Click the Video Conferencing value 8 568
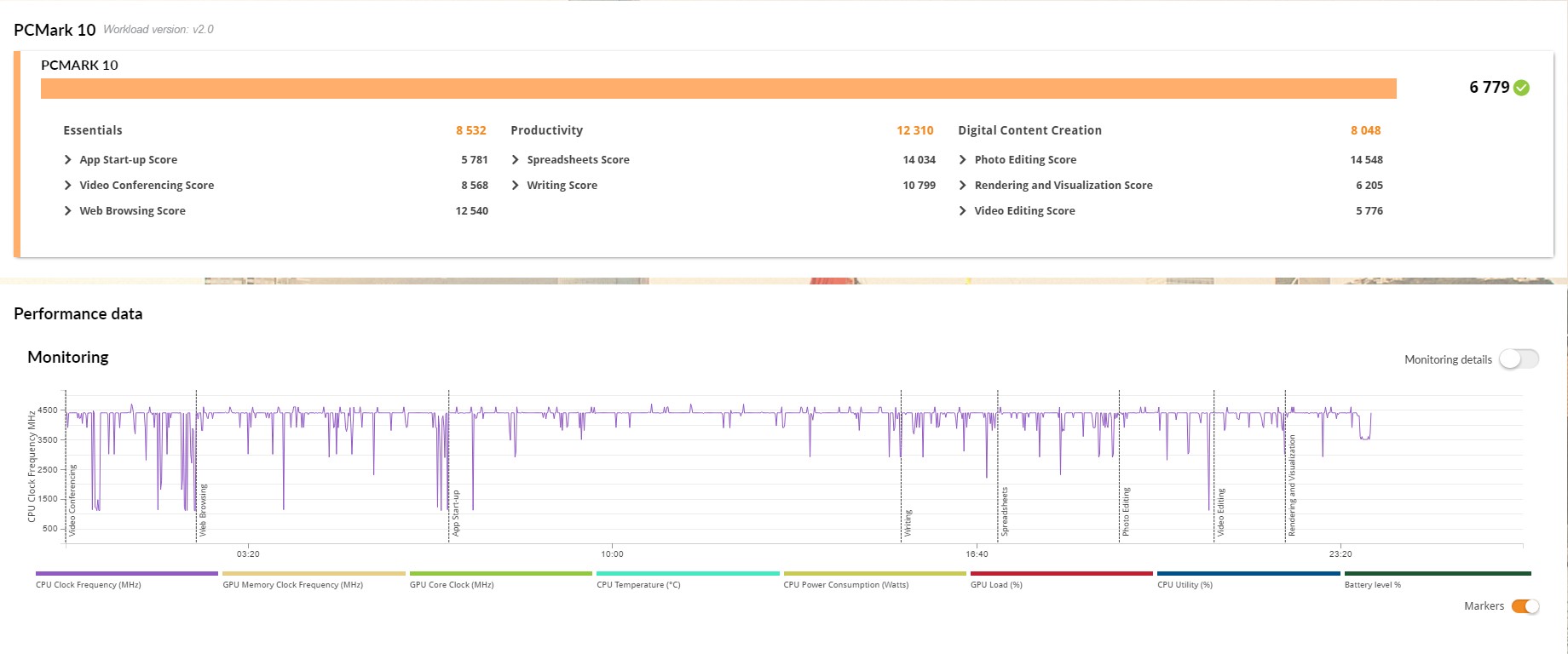Viewport: 1568px width, 654px height. coord(475,186)
